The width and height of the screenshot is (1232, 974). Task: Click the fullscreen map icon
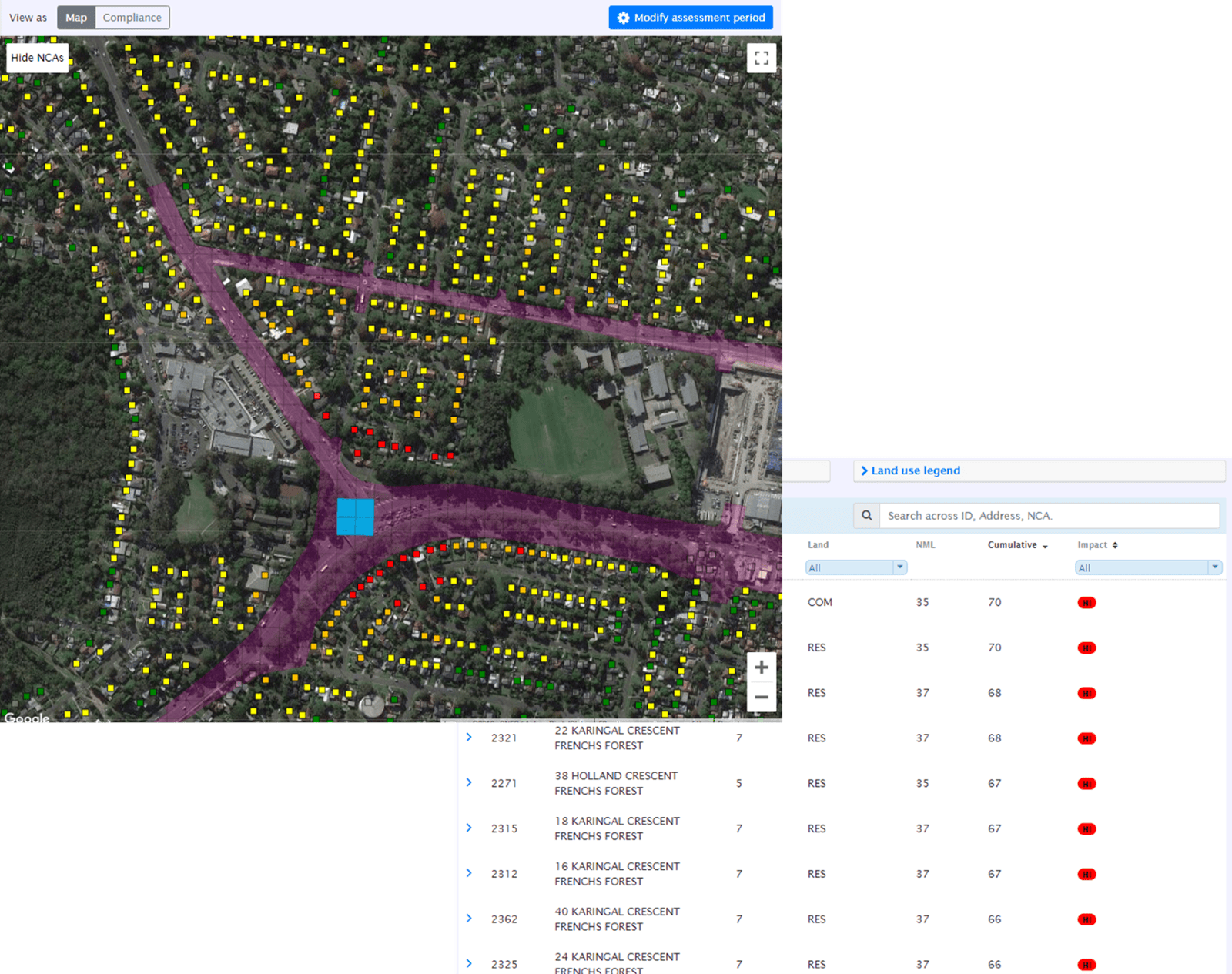point(761,58)
